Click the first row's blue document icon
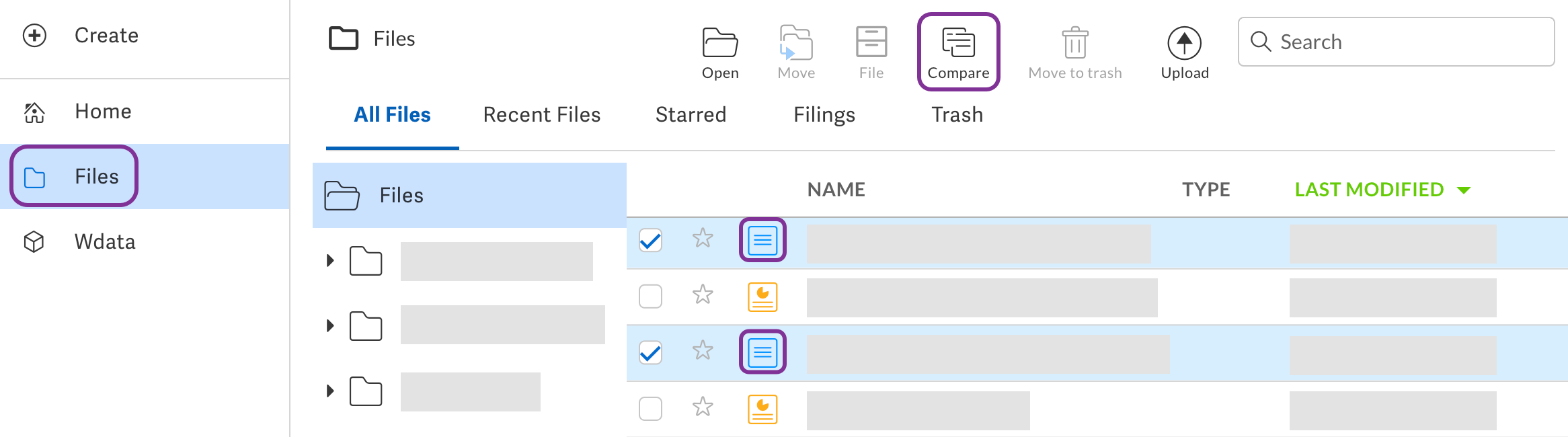The image size is (1568, 437). click(762, 240)
